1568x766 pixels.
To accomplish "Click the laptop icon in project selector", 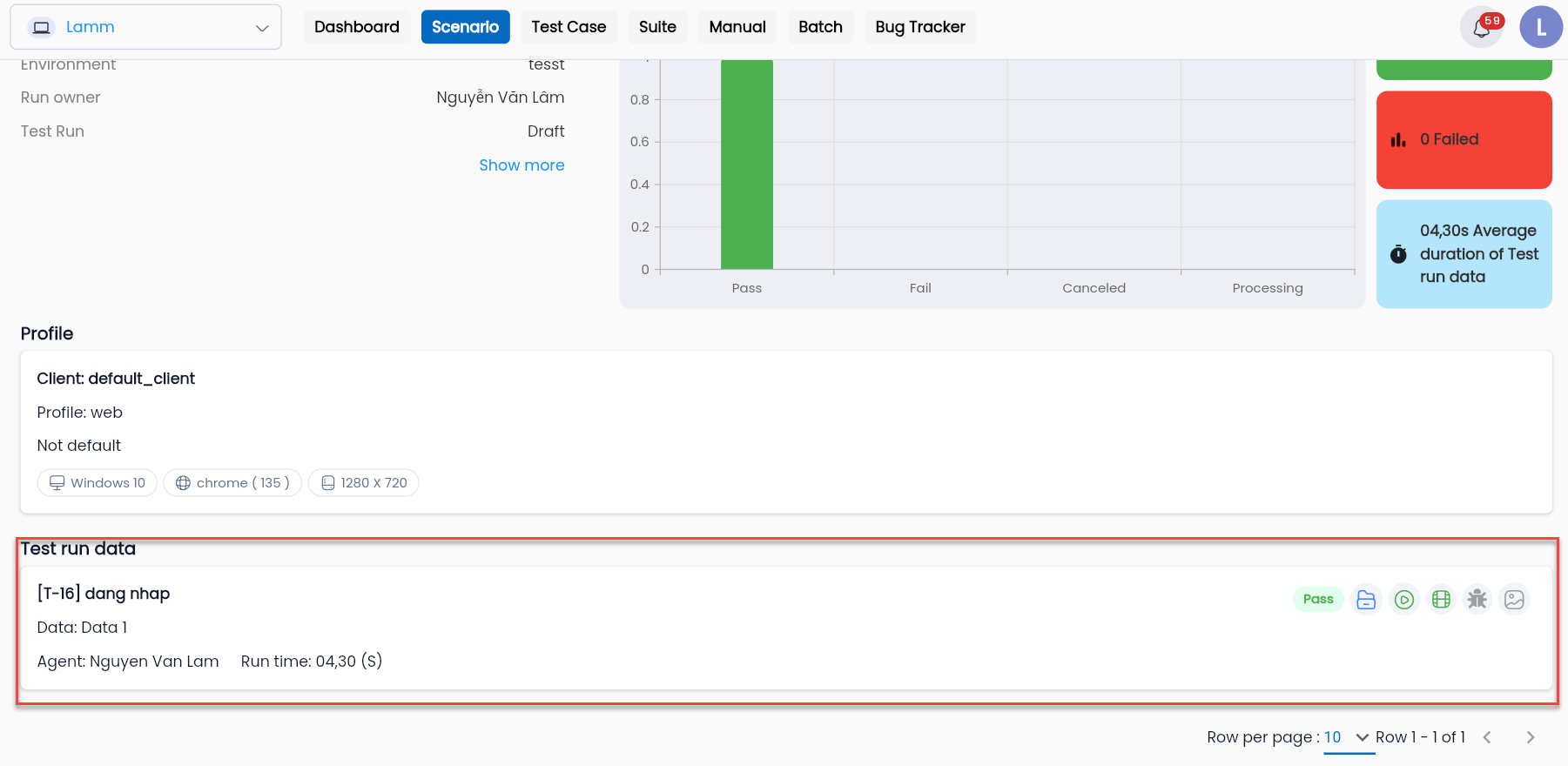I will click(41, 27).
